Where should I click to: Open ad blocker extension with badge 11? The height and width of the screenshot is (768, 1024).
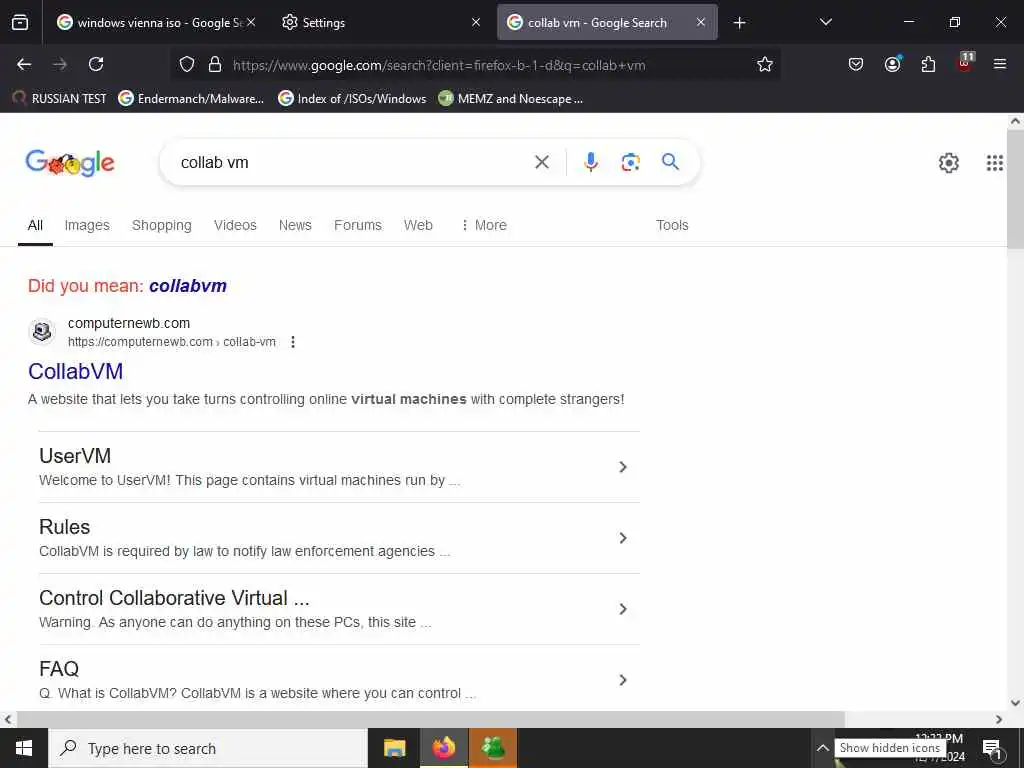pos(965,62)
